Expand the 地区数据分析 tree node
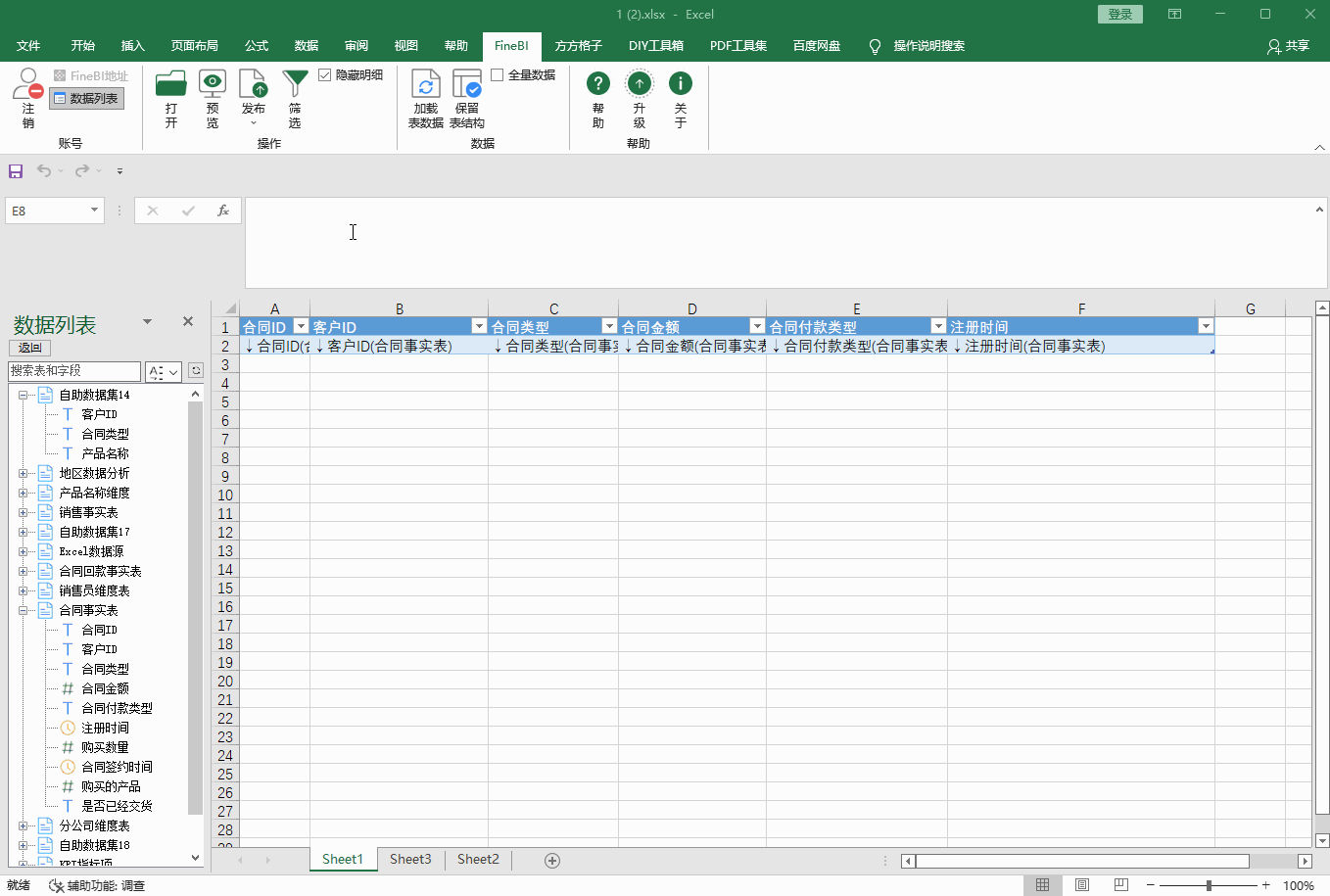Viewport: 1330px width, 896px height. point(23,473)
